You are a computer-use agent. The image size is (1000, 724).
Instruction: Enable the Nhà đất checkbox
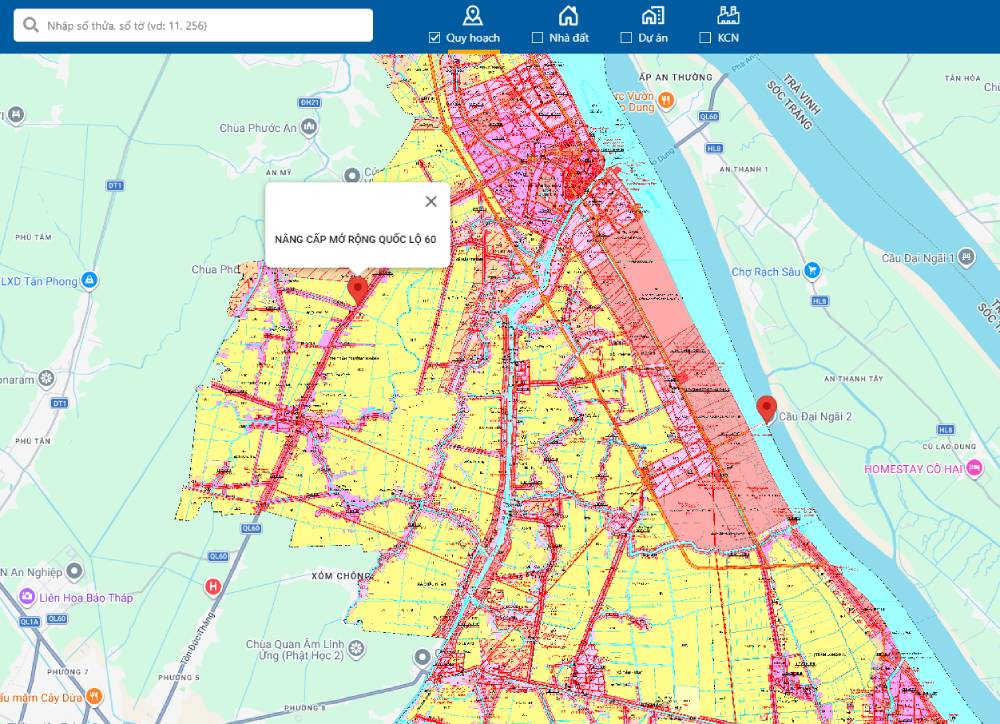click(x=538, y=38)
